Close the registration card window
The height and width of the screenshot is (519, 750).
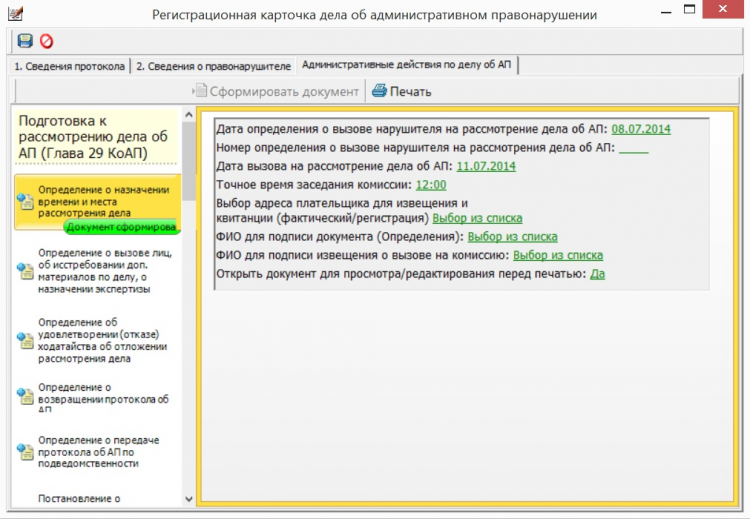click(723, 9)
